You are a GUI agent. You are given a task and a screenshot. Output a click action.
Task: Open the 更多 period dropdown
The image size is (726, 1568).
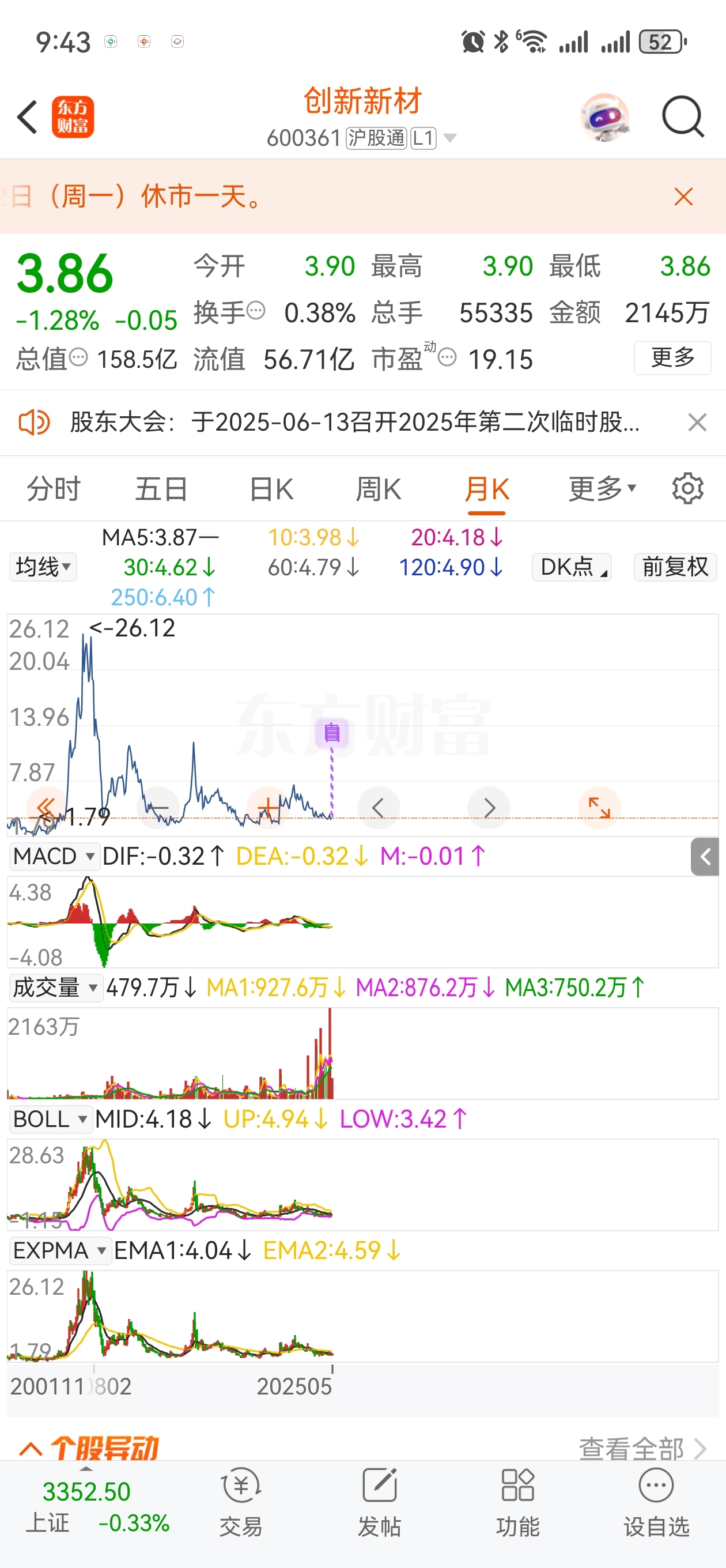(x=603, y=489)
